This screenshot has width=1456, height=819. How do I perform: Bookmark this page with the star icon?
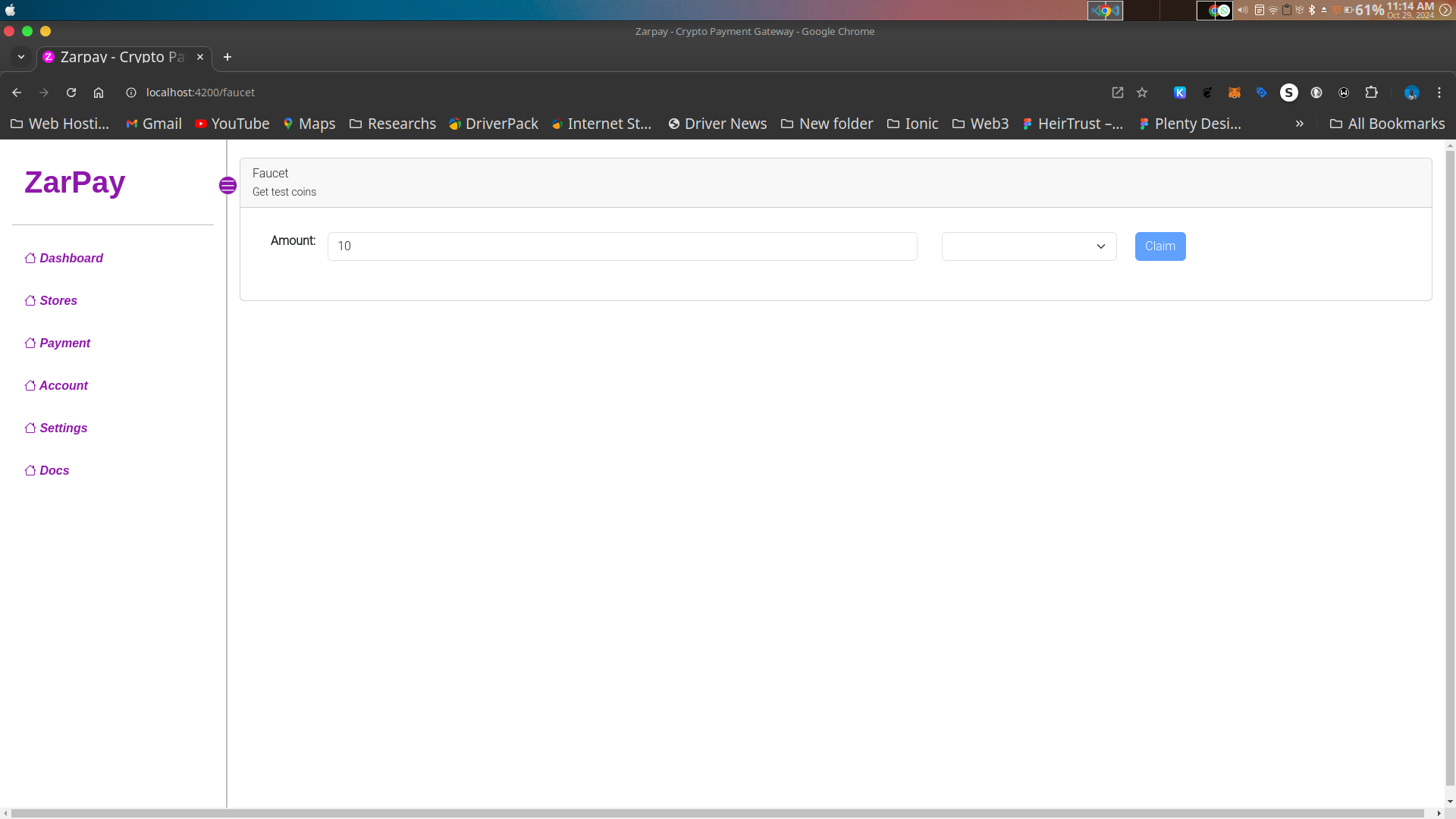pyautogui.click(x=1142, y=93)
